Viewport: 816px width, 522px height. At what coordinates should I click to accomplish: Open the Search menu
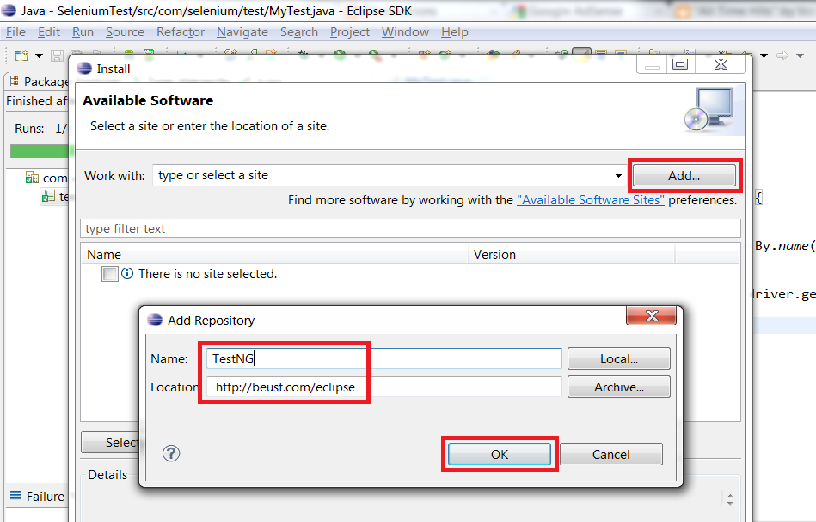299,32
